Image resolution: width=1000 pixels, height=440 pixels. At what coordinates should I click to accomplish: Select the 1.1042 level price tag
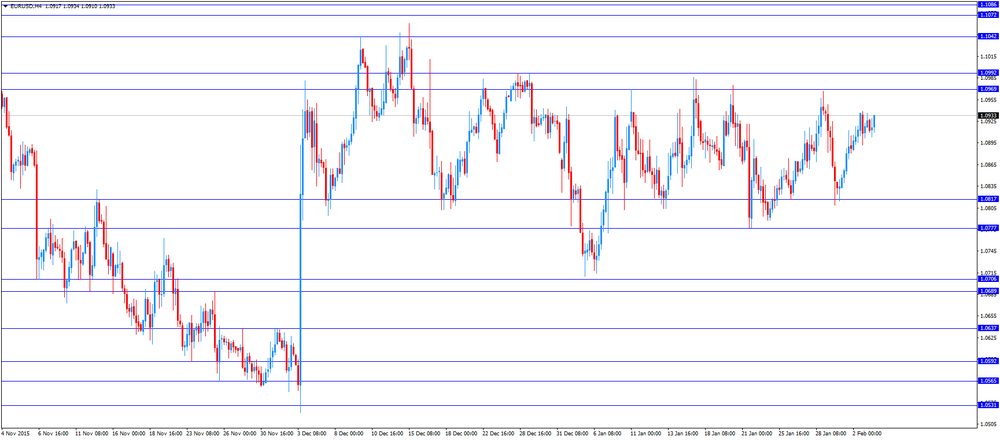[x=987, y=36]
